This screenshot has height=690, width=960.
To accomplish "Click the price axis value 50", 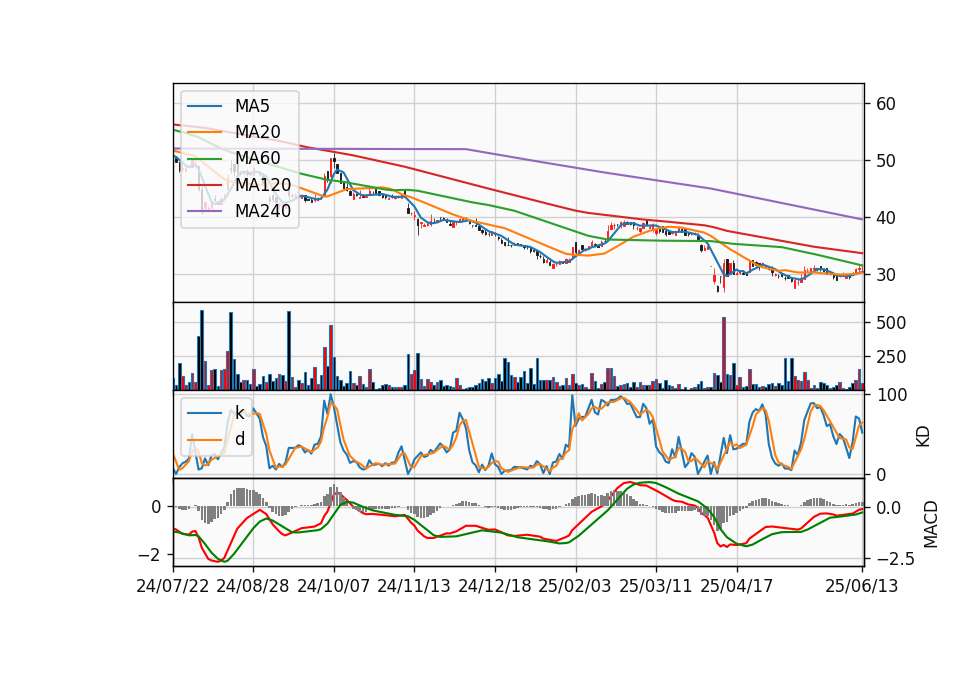I will pos(886,161).
